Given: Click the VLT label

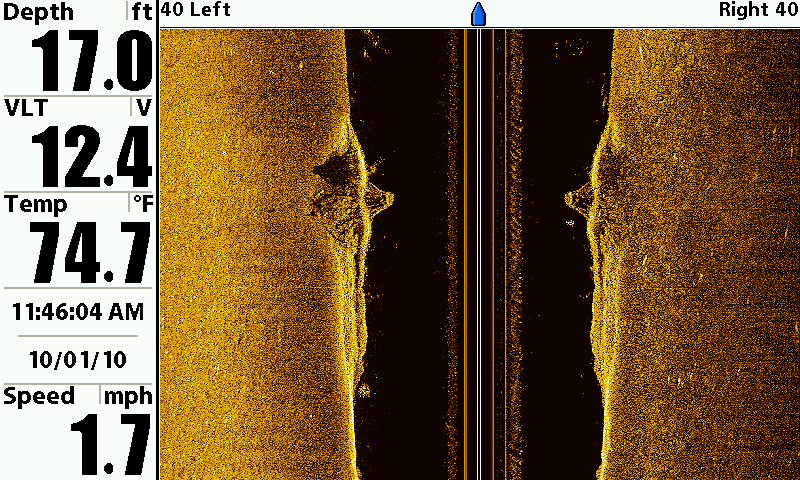Looking at the screenshot, I should pyautogui.click(x=26, y=108).
